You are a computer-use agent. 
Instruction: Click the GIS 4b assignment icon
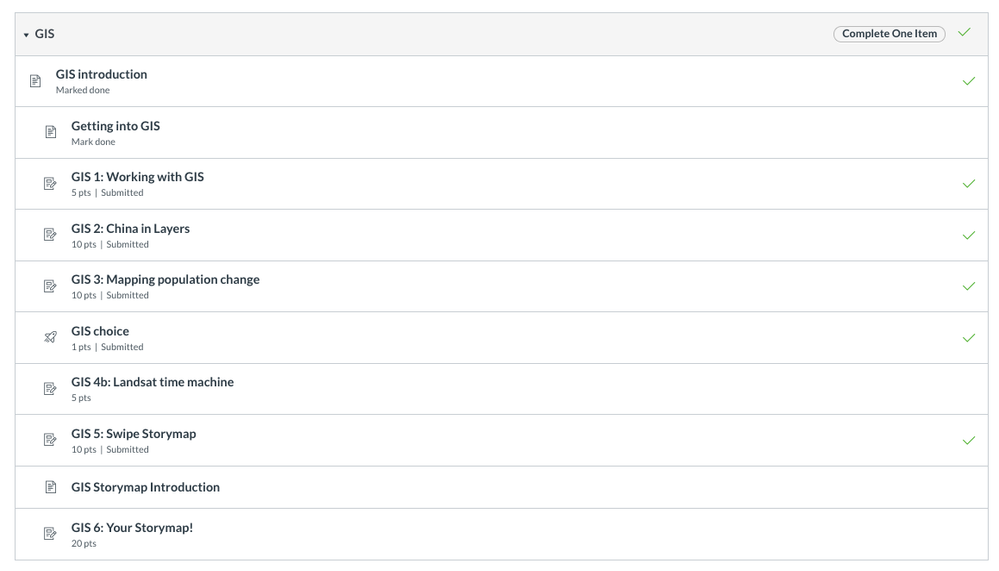pos(51,389)
